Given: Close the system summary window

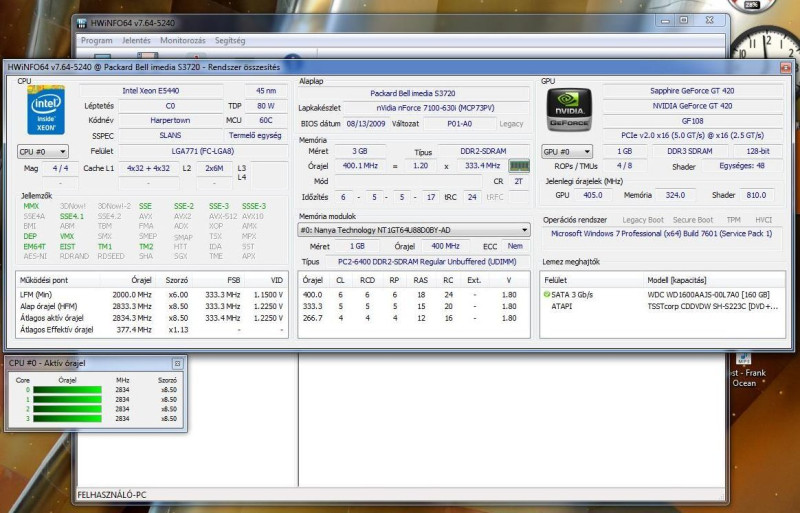Looking at the screenshot, I should 785,67.
